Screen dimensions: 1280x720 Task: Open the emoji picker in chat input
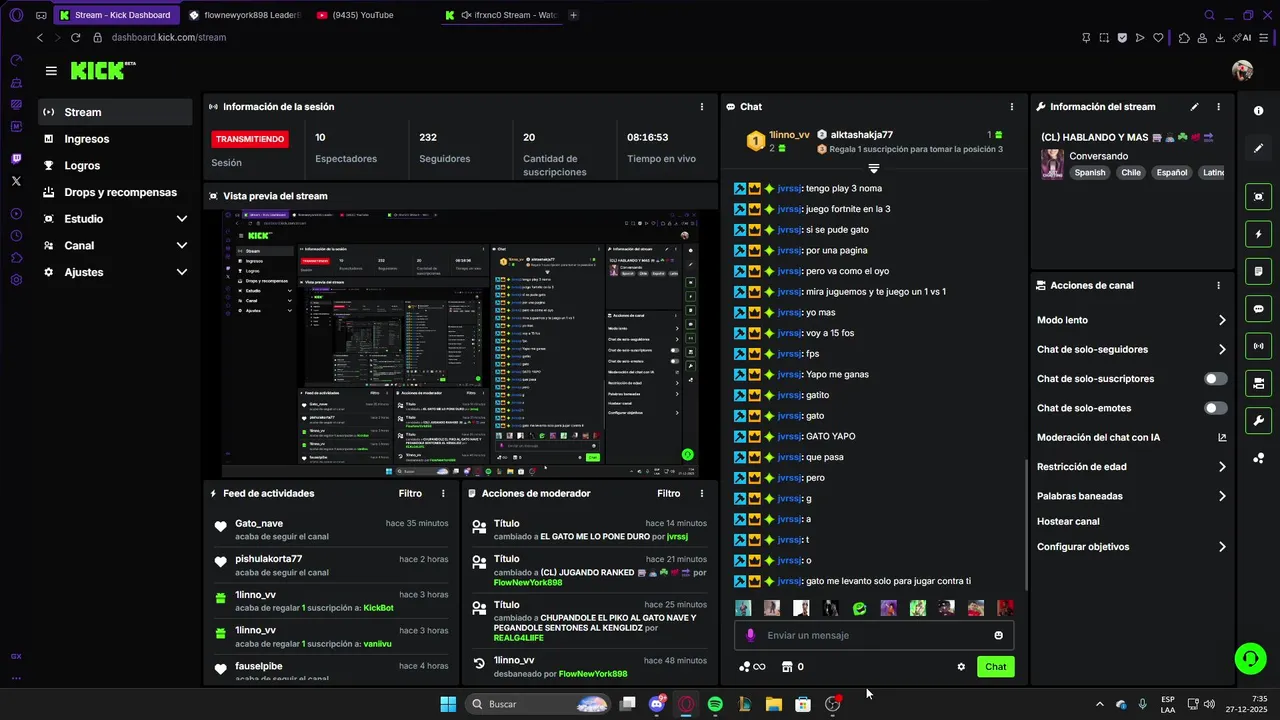[x=998, y=635]
